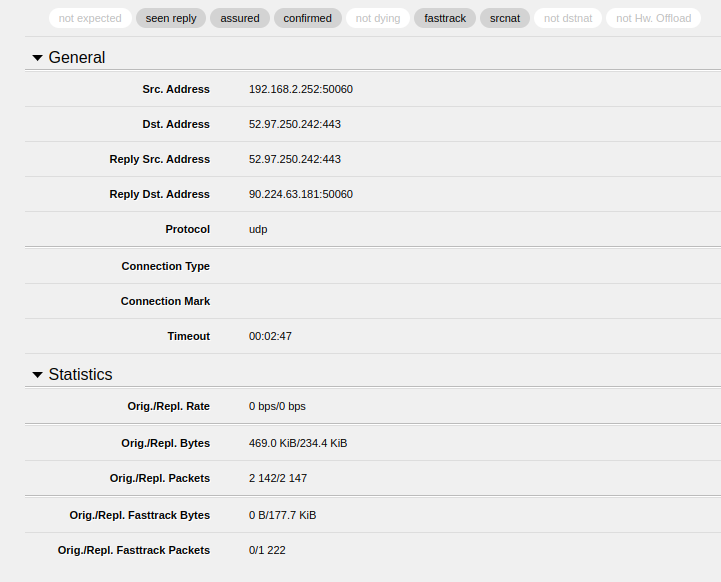The height and width of the screenshot is (582, 721).
Task: Click the Orig./Repl. Fasttrack Bytes label
Action: pyautogui.click(x=140, y=515)
